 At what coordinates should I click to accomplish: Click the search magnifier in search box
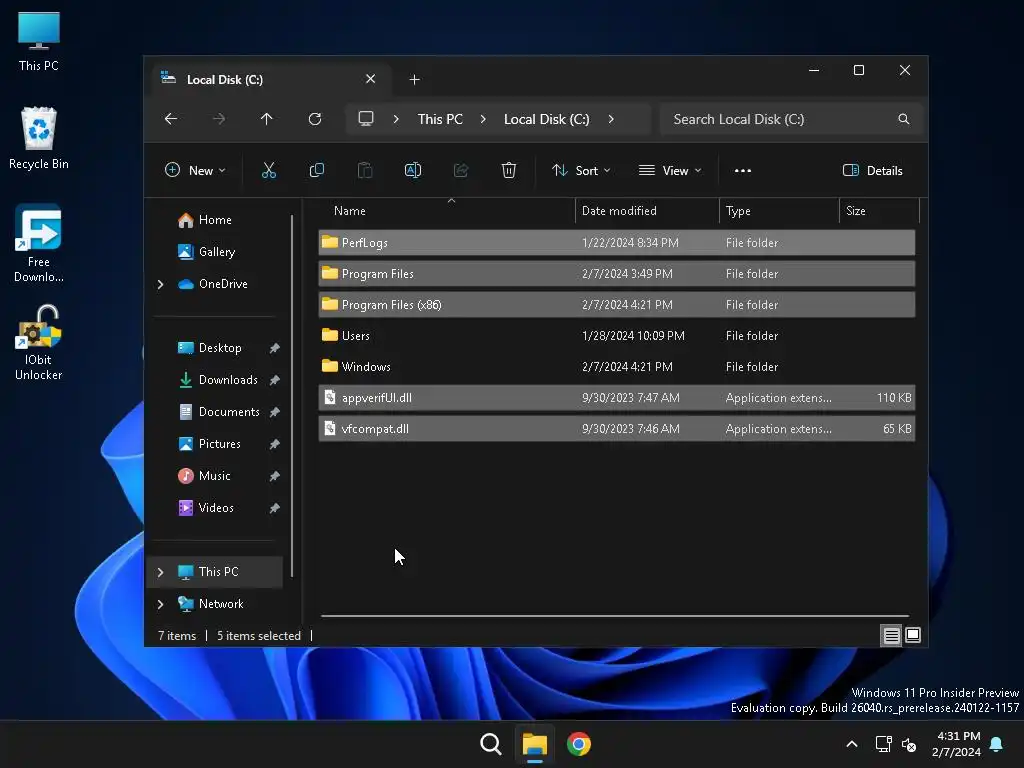point(904,119)
